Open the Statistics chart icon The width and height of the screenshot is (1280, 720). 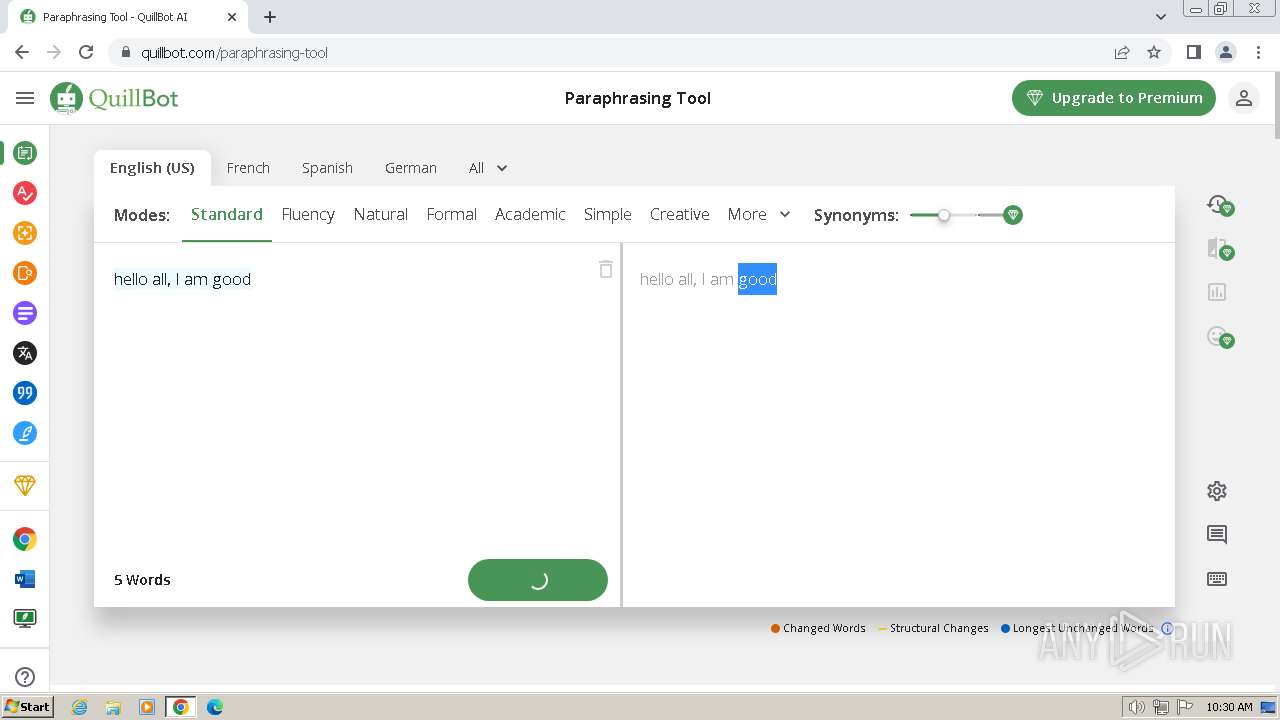point(1217,292)
